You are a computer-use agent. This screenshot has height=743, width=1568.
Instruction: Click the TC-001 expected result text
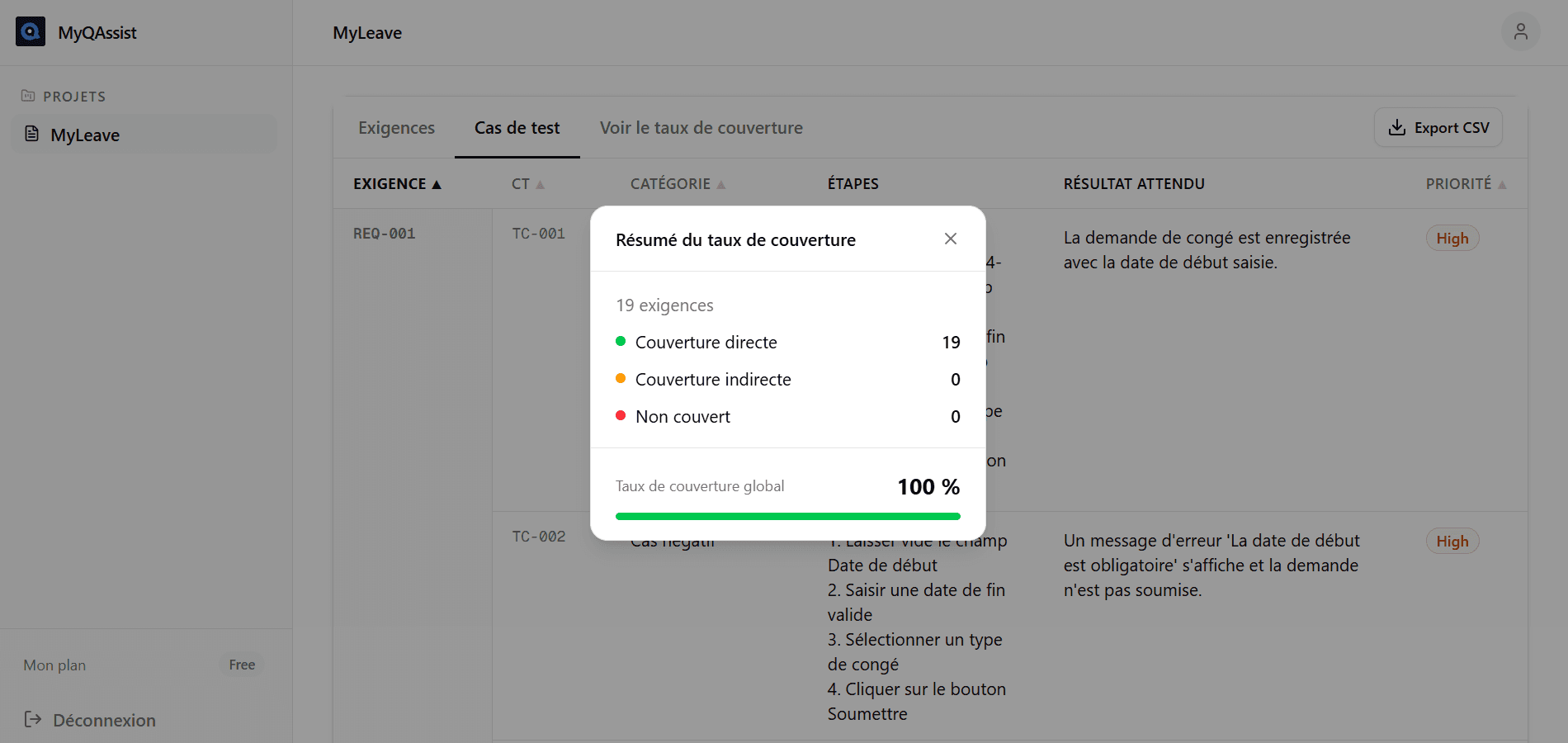coord(1207,250)
